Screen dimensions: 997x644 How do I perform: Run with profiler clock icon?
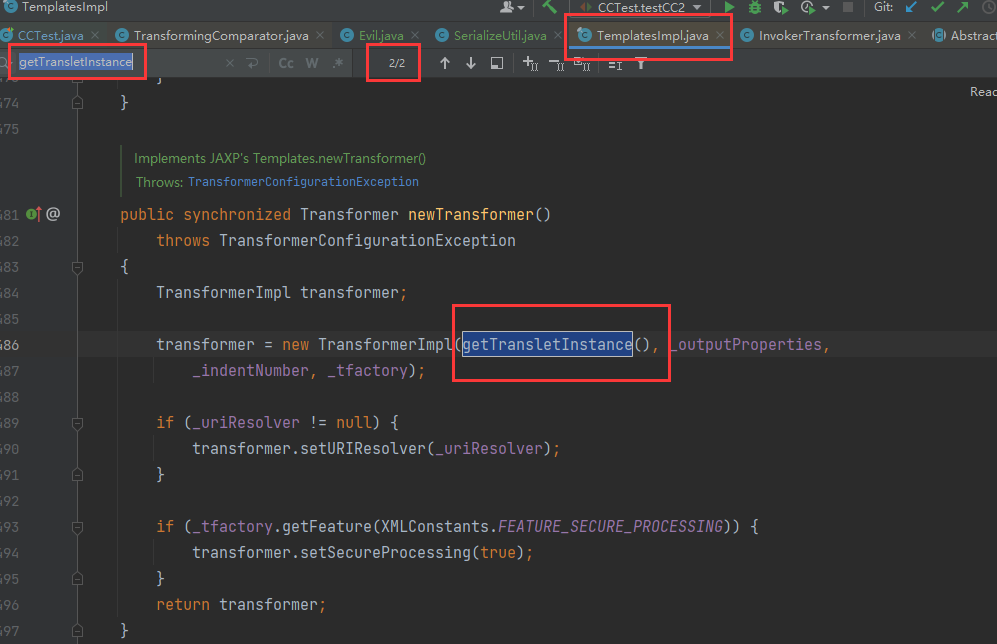808,7
